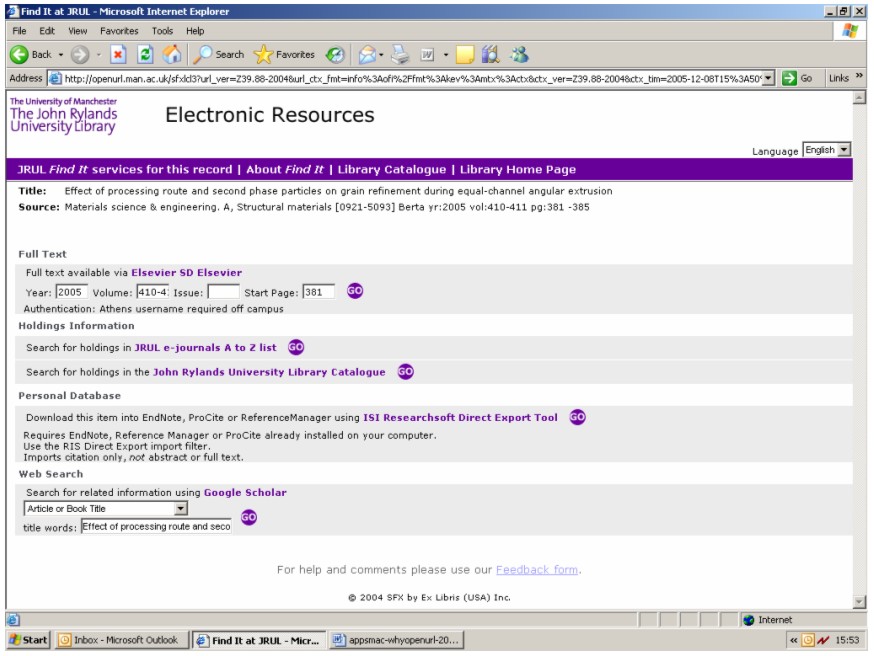Click the Forward arrow icon
The height and width of the screenshot is (656, 874).
[80, 55]
